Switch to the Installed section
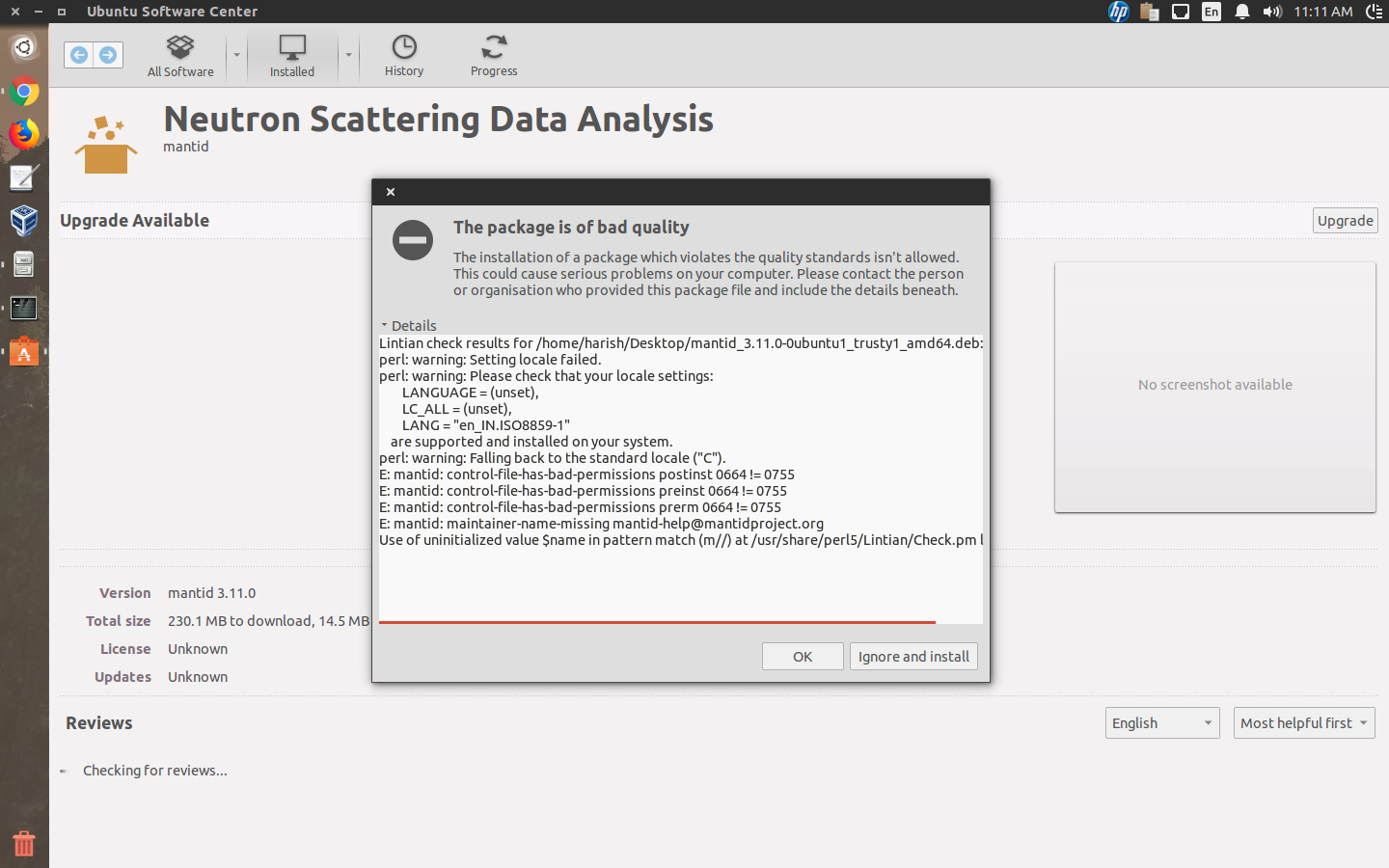This screenshot has width=1389, height=868. point(292,56)
